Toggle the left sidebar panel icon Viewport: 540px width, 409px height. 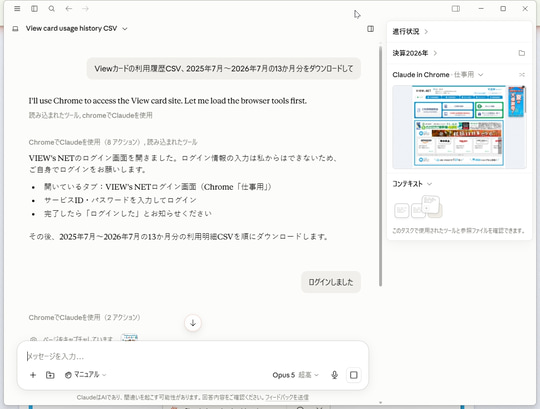(x=34, y=9)
